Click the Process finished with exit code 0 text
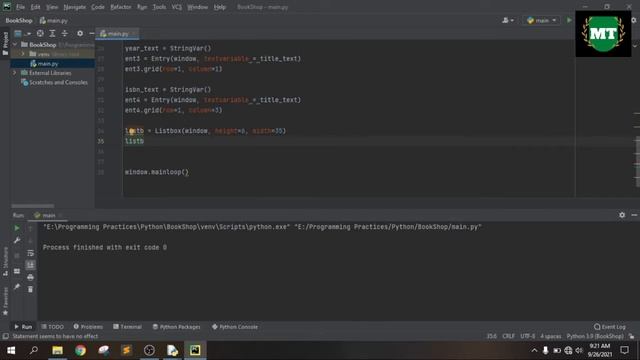 pyautogui.click(x=104, y=247)
